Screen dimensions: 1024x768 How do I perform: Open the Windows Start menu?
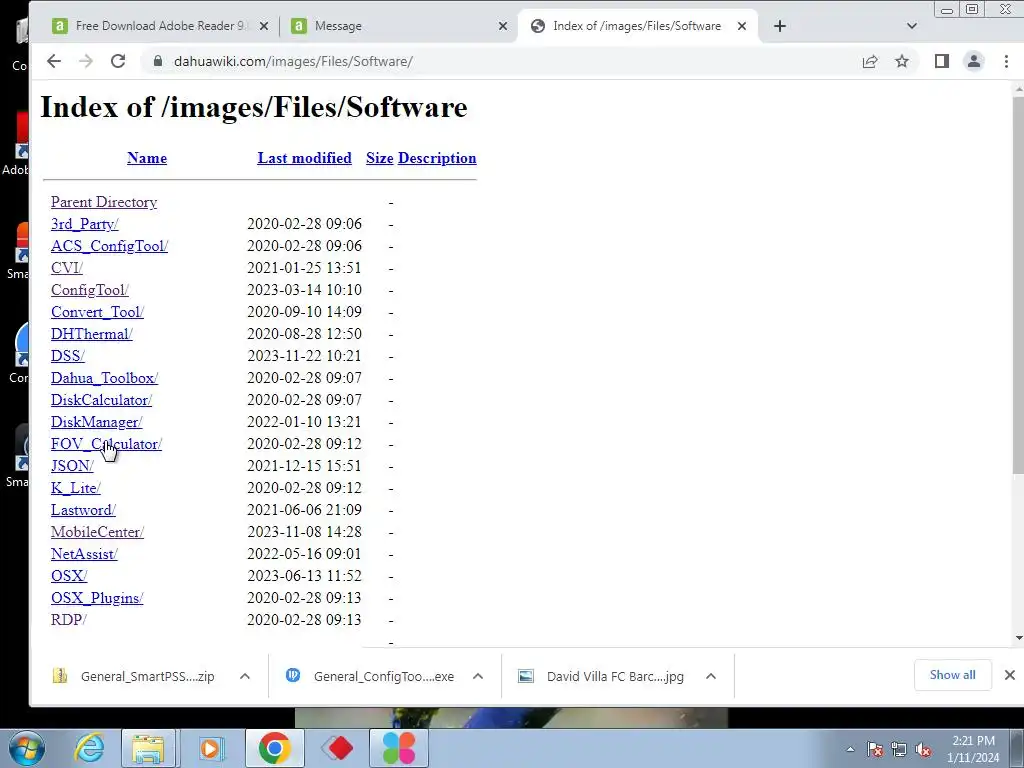26,748
